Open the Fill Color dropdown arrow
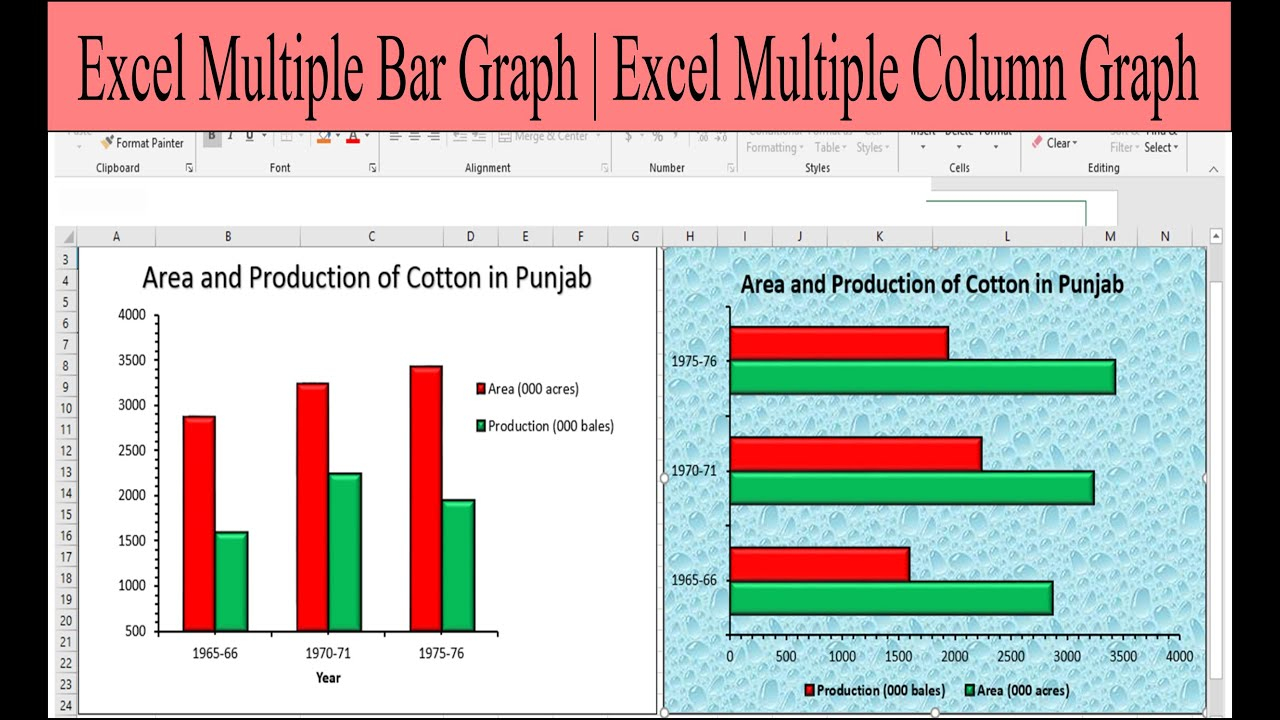Screen dimensions: 1280x720 [x=338, y=134]
